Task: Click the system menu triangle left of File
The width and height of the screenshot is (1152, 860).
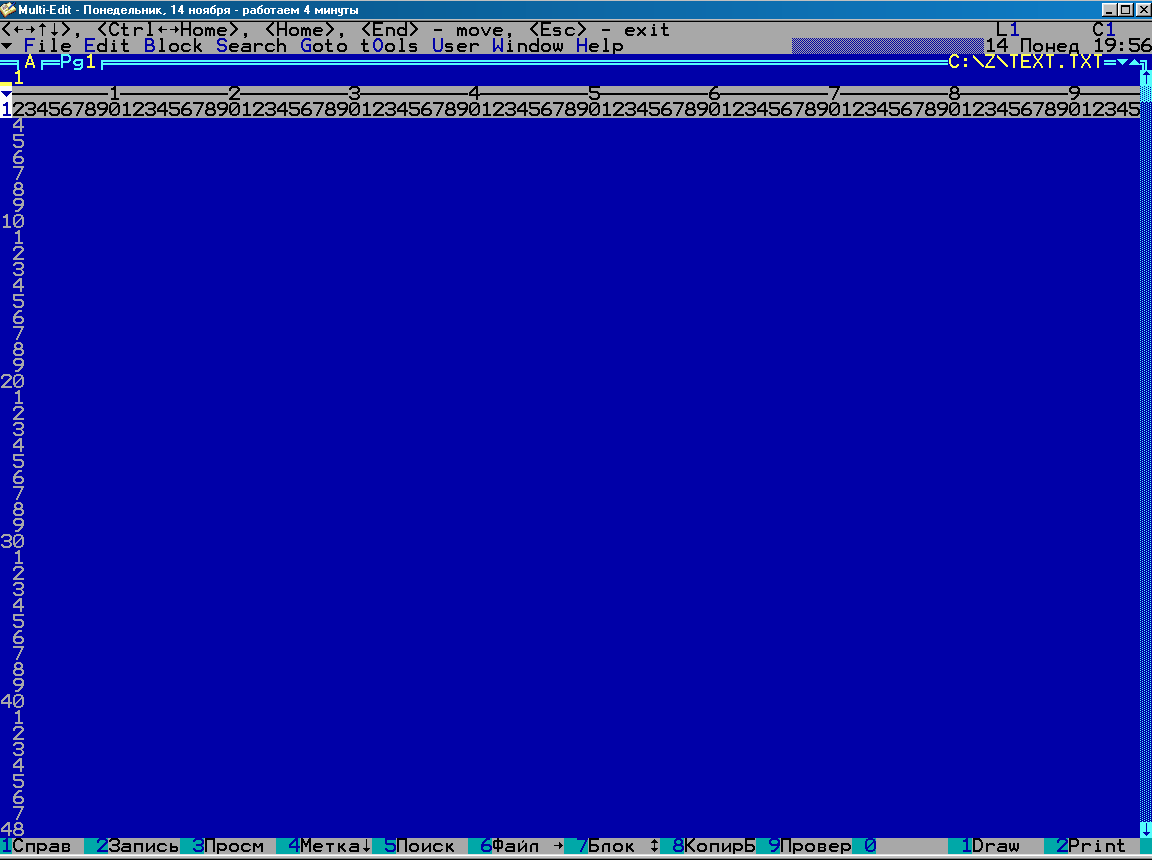Action: [7, 46]
